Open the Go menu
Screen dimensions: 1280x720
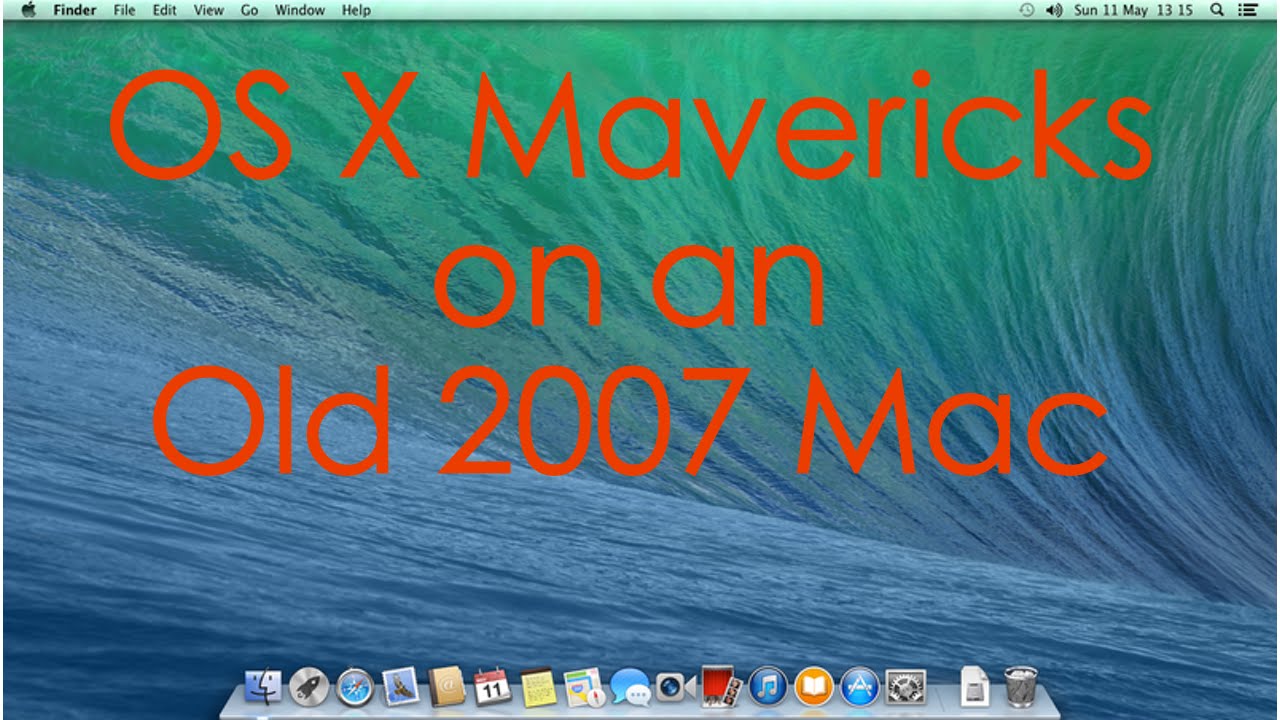point(250,10)
